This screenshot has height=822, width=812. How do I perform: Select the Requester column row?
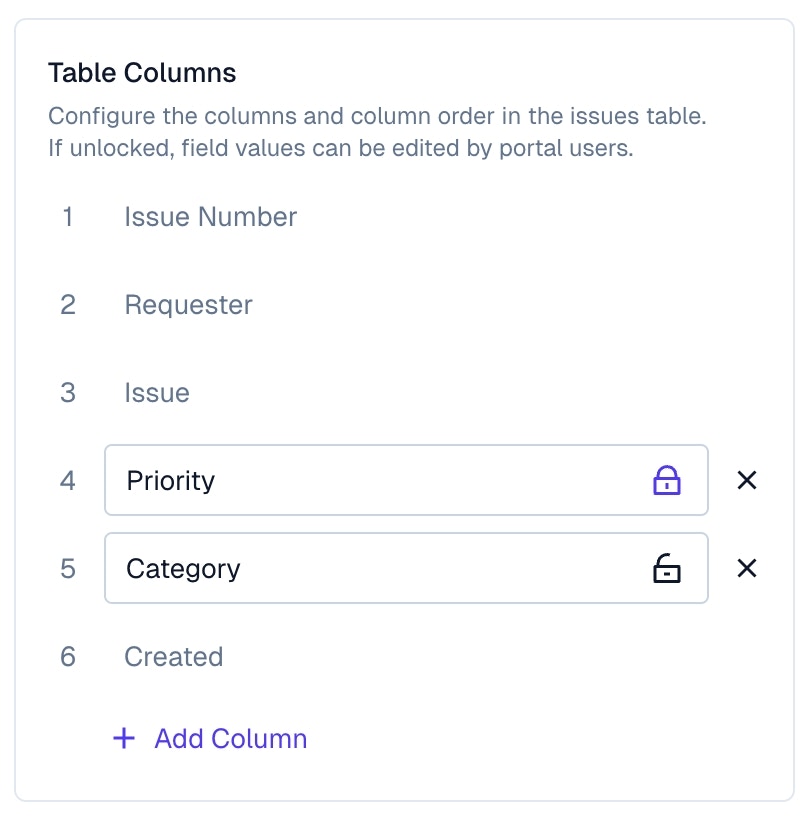click(188, 305)
